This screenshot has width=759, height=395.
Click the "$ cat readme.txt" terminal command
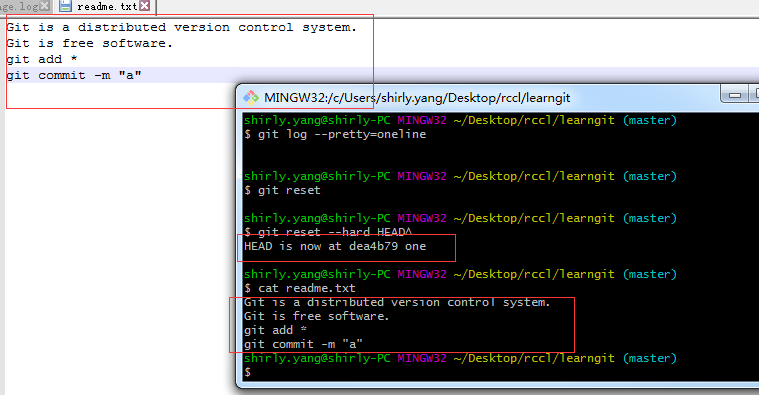300,289
